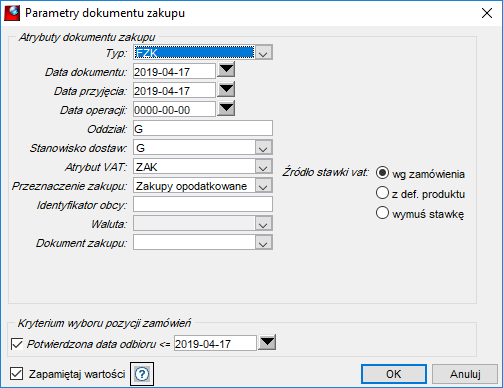The width and height of the screenshot is (503, 388).
Task: Expand the Typ dropdown showing FZK
Action: [263, 53]
